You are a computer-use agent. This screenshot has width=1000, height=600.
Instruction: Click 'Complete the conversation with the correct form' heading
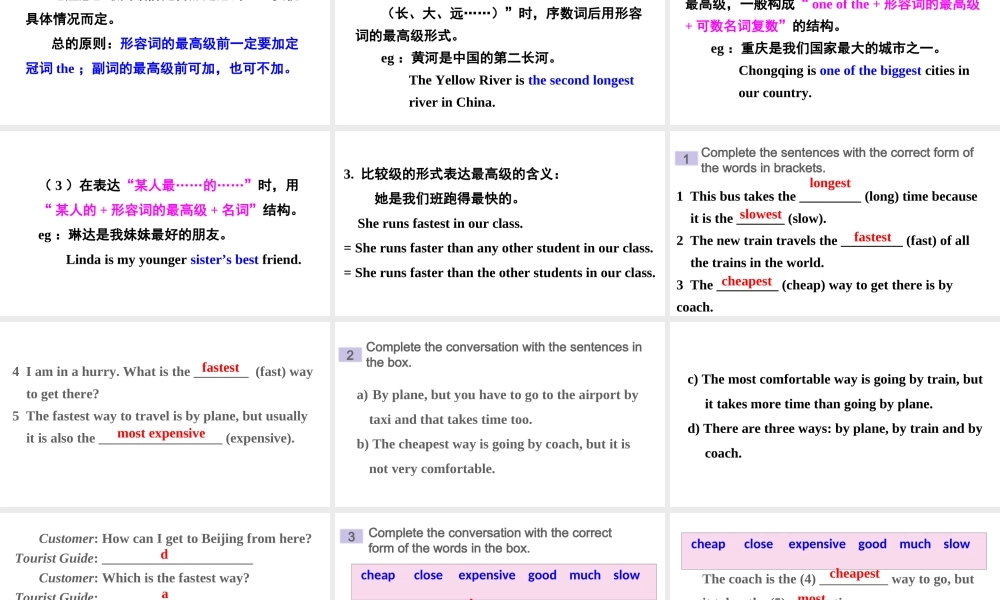click(490, 540)
